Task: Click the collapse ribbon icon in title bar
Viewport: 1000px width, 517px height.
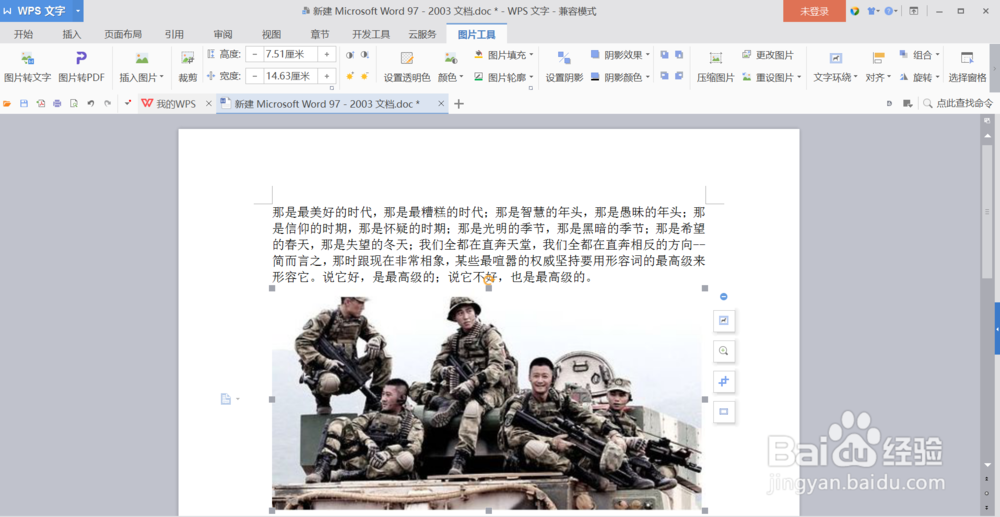Action: (x=914, y=11)
